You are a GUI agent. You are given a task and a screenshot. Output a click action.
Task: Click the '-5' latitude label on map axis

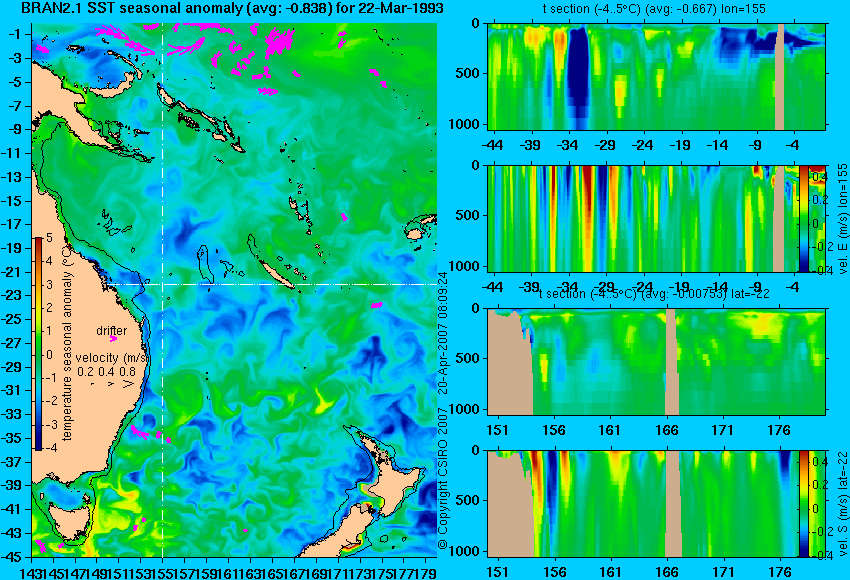pos(15,82)
